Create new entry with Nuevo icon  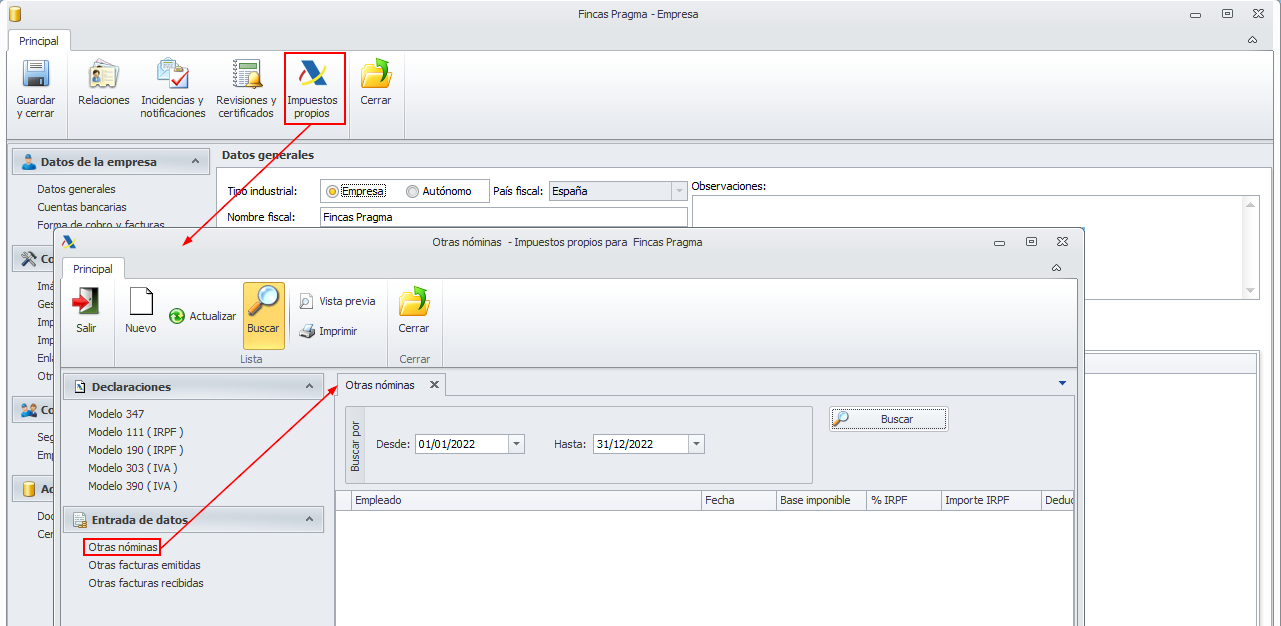[x=141, y=301]
